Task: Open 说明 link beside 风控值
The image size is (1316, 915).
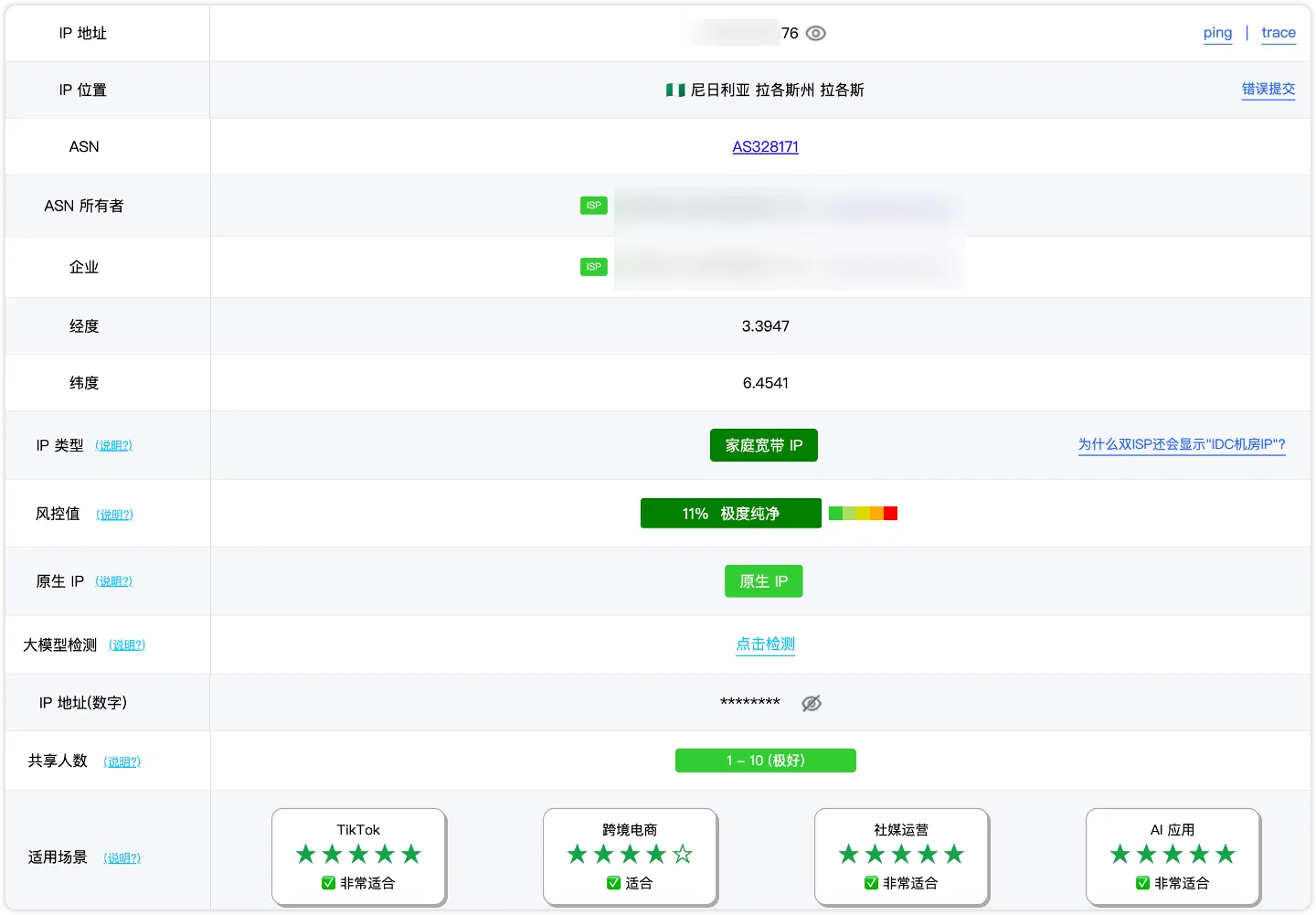Action: tap(115, 515)
